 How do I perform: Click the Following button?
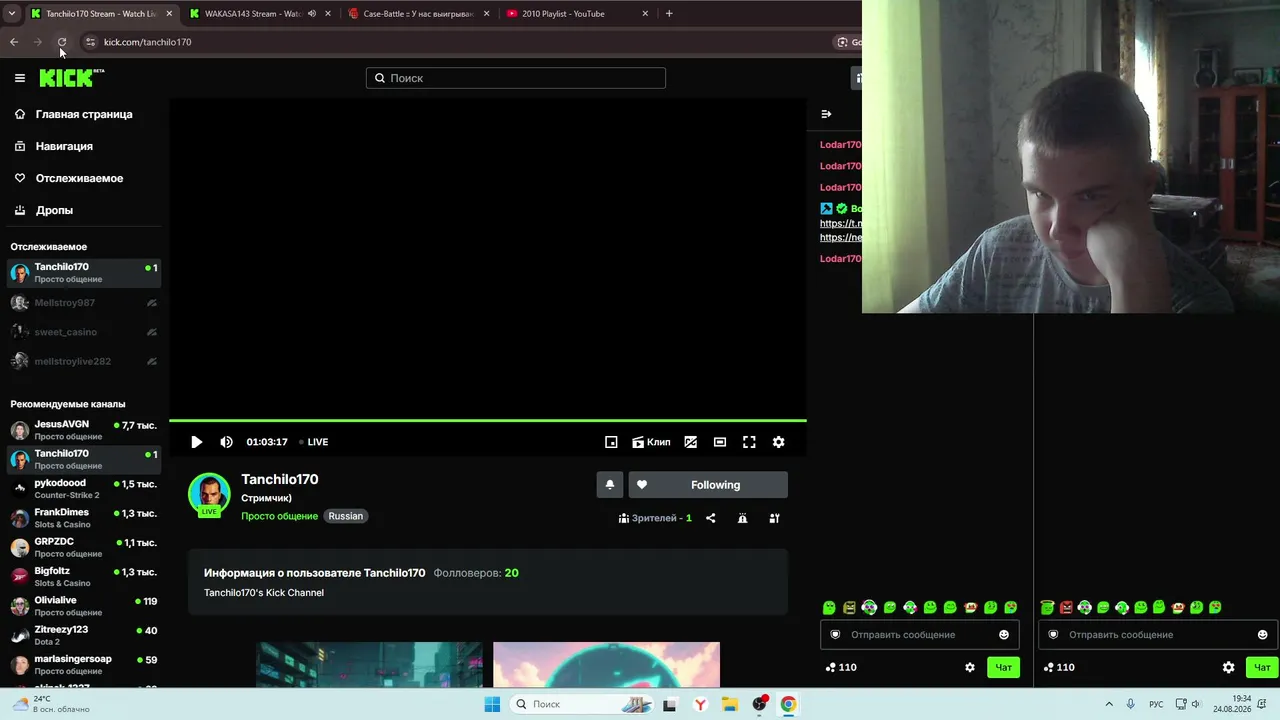click(708, 485)
